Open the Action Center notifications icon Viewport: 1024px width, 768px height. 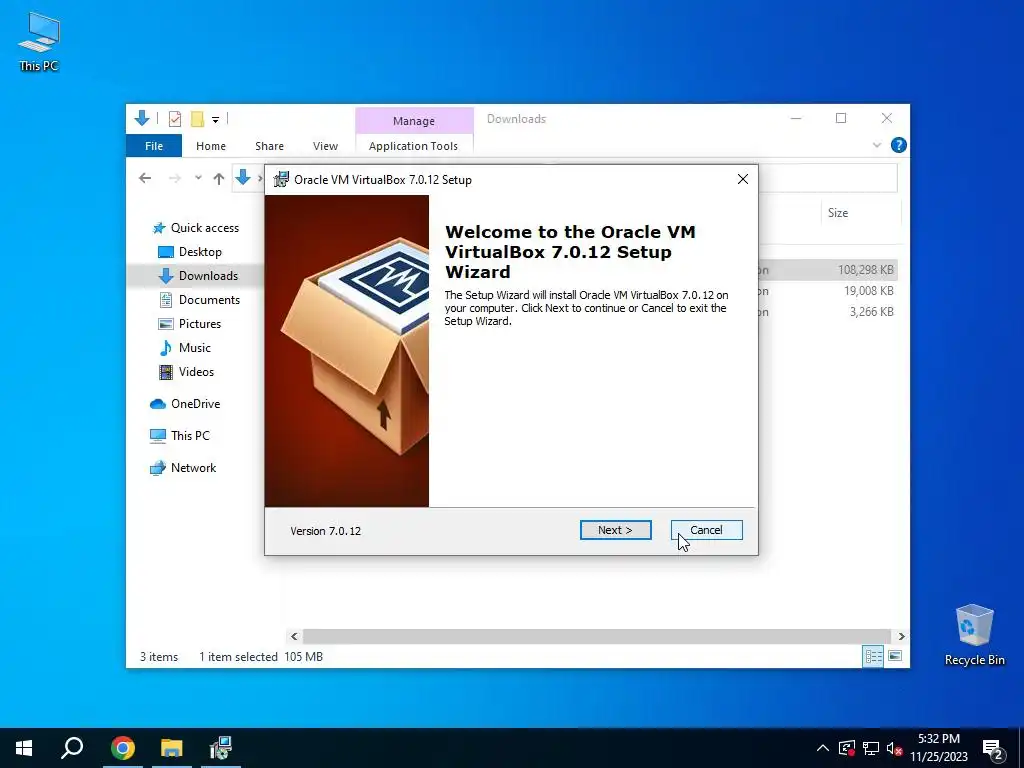[993, 748]
